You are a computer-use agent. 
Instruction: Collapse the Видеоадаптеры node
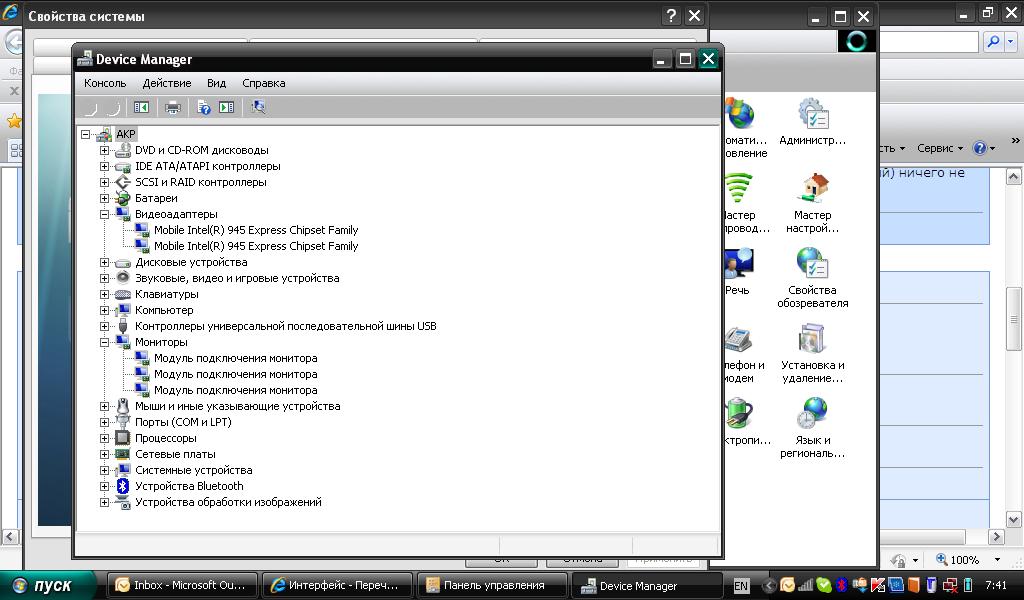tap(104, 214)
